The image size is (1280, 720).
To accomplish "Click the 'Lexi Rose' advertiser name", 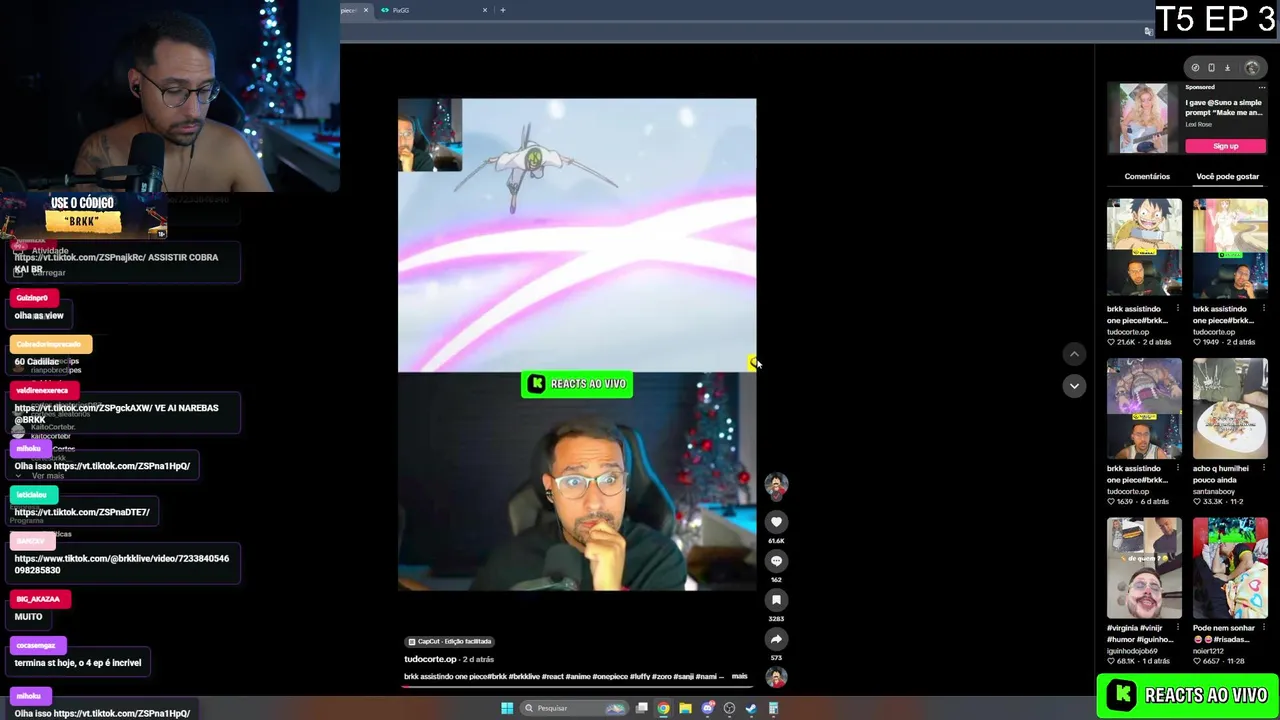I will point(1199,124).
